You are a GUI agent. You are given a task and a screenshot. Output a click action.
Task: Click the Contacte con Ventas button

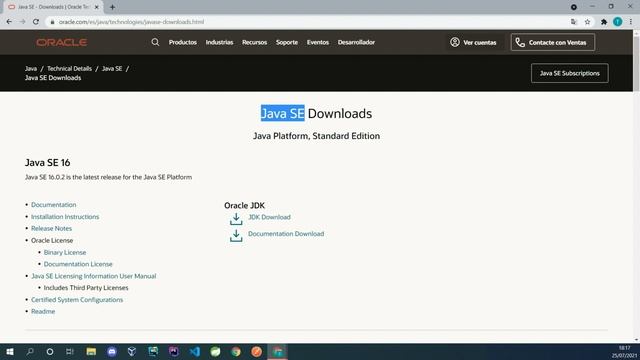tap(553, 42)
